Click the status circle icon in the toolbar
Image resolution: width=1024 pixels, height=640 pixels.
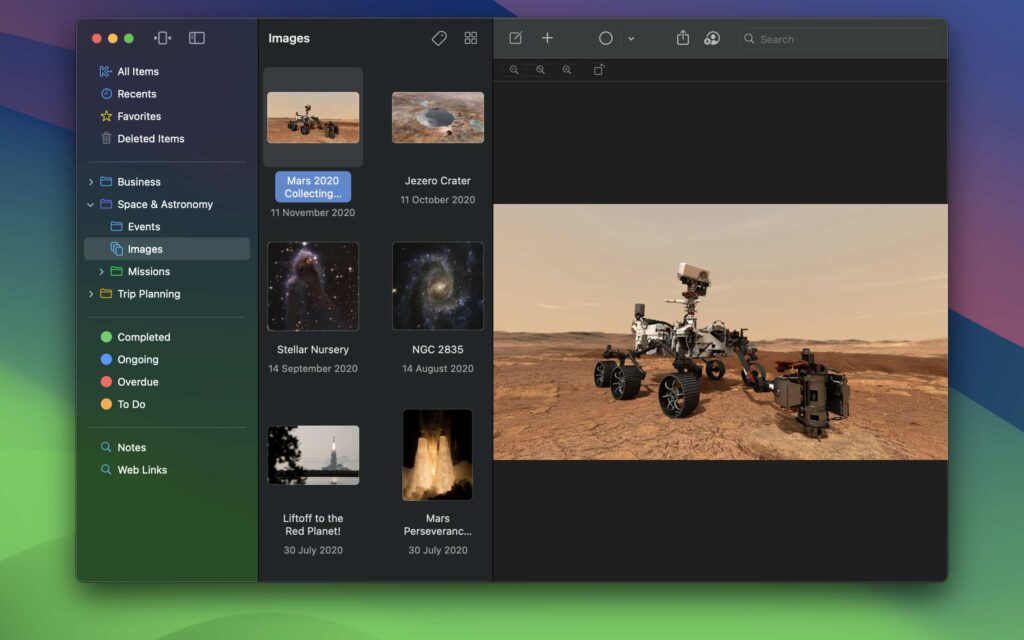(x=606, y=38)
